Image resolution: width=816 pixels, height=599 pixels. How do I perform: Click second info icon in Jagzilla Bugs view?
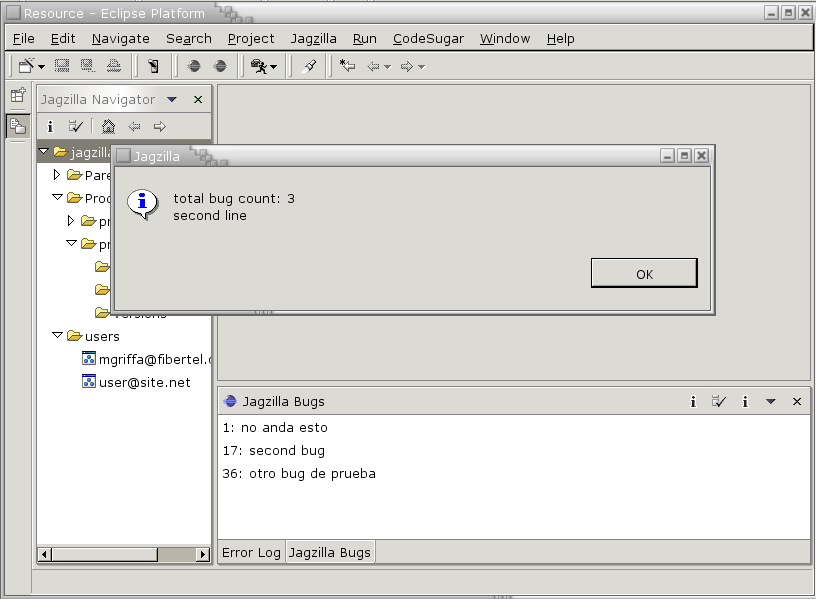[745, 401]
